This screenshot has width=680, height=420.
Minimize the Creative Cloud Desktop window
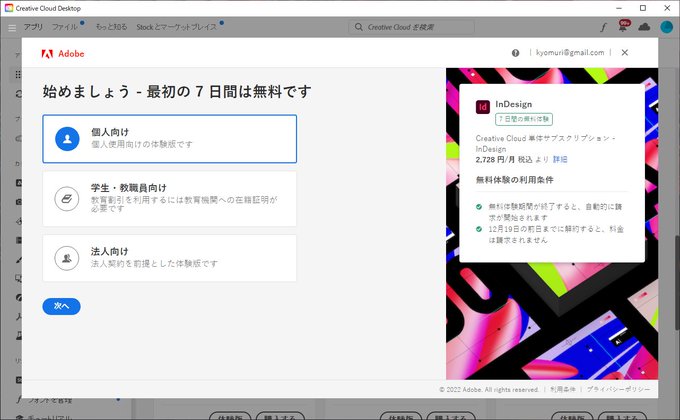(x=619, y=8)
